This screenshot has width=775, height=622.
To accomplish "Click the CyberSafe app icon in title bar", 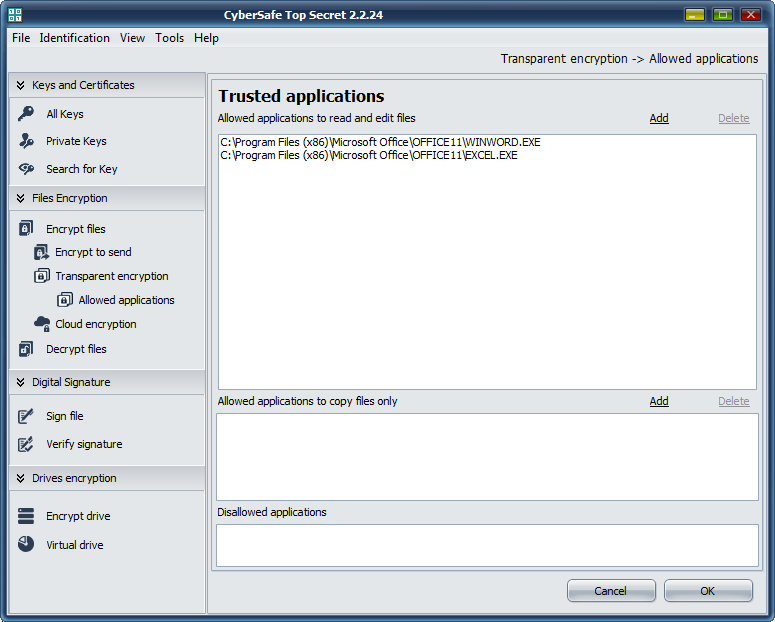I will (x=15, y=15).
